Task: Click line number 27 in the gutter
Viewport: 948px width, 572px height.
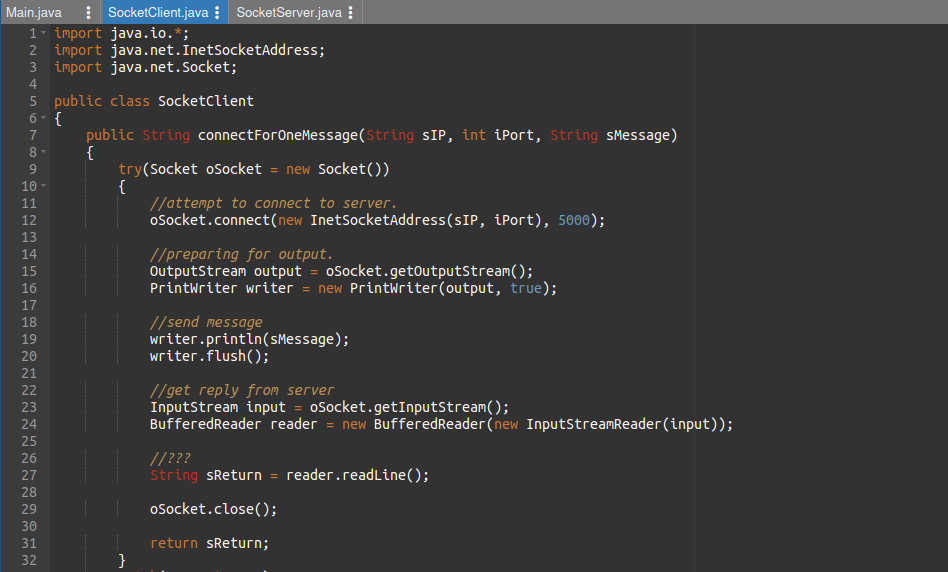Action: click(x=28, y=475)
